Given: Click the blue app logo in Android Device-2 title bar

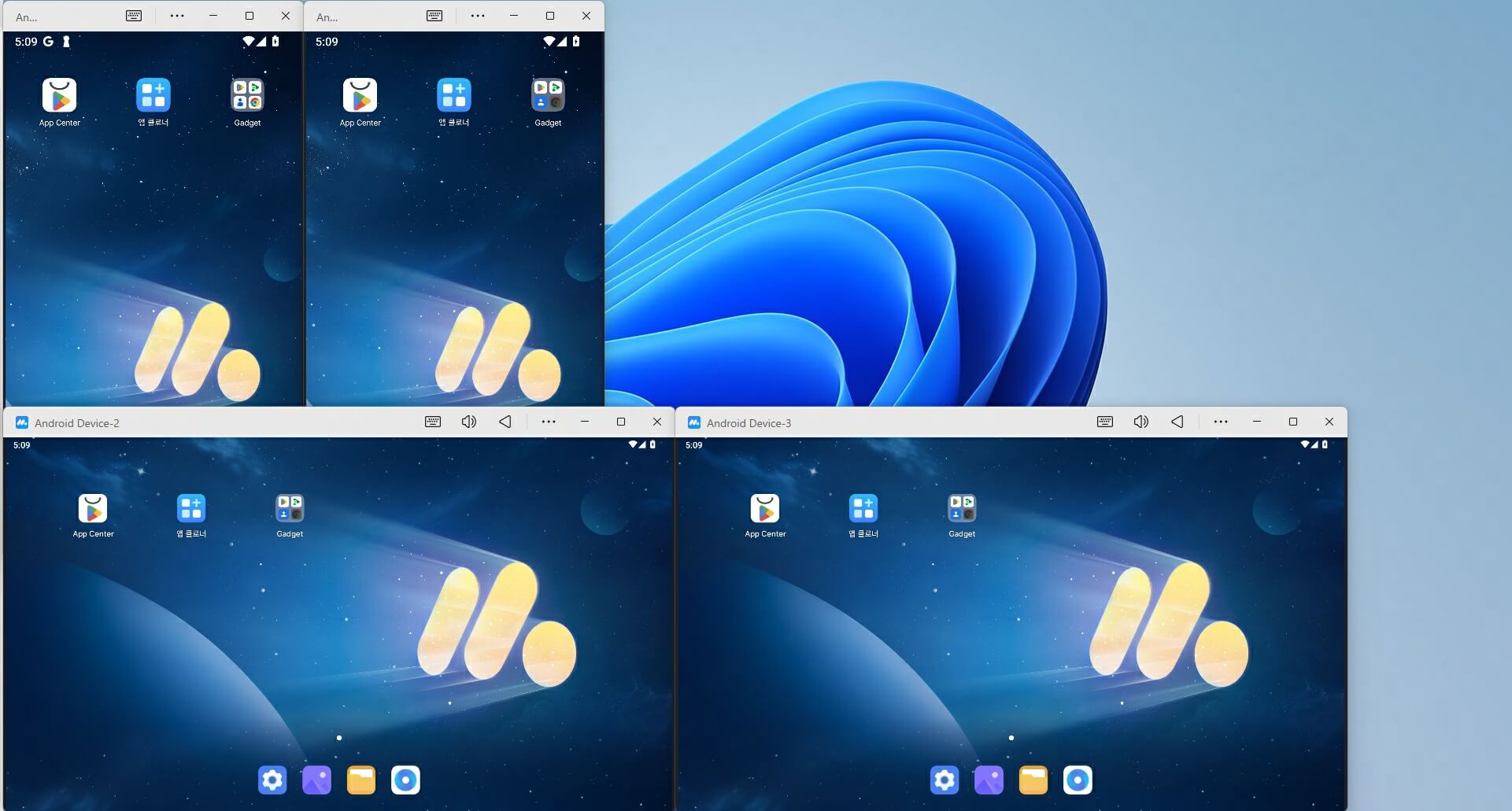Looking at the screenshot, I should click(22, 422).
